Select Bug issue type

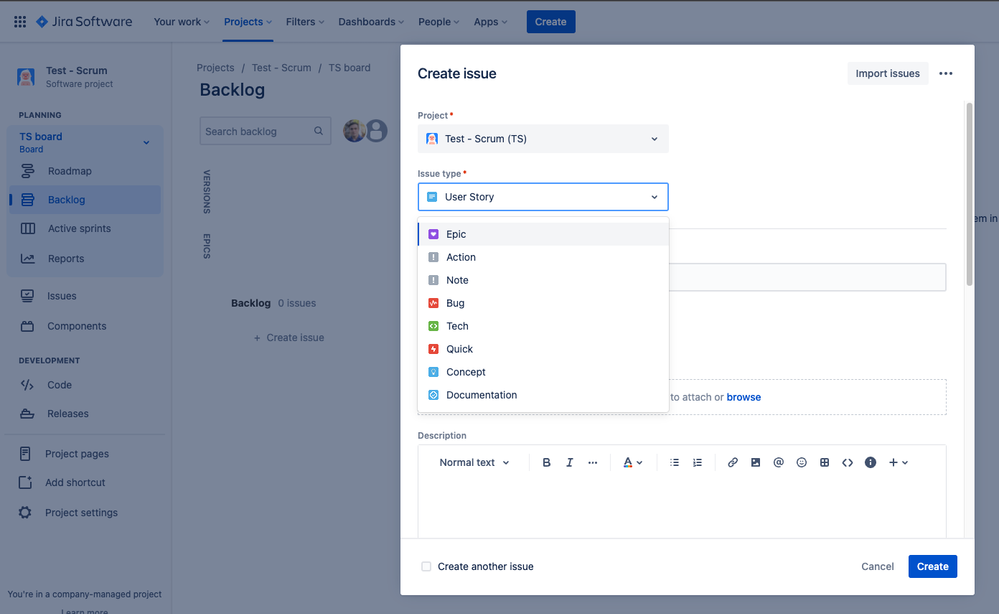[x=543, y=303]
